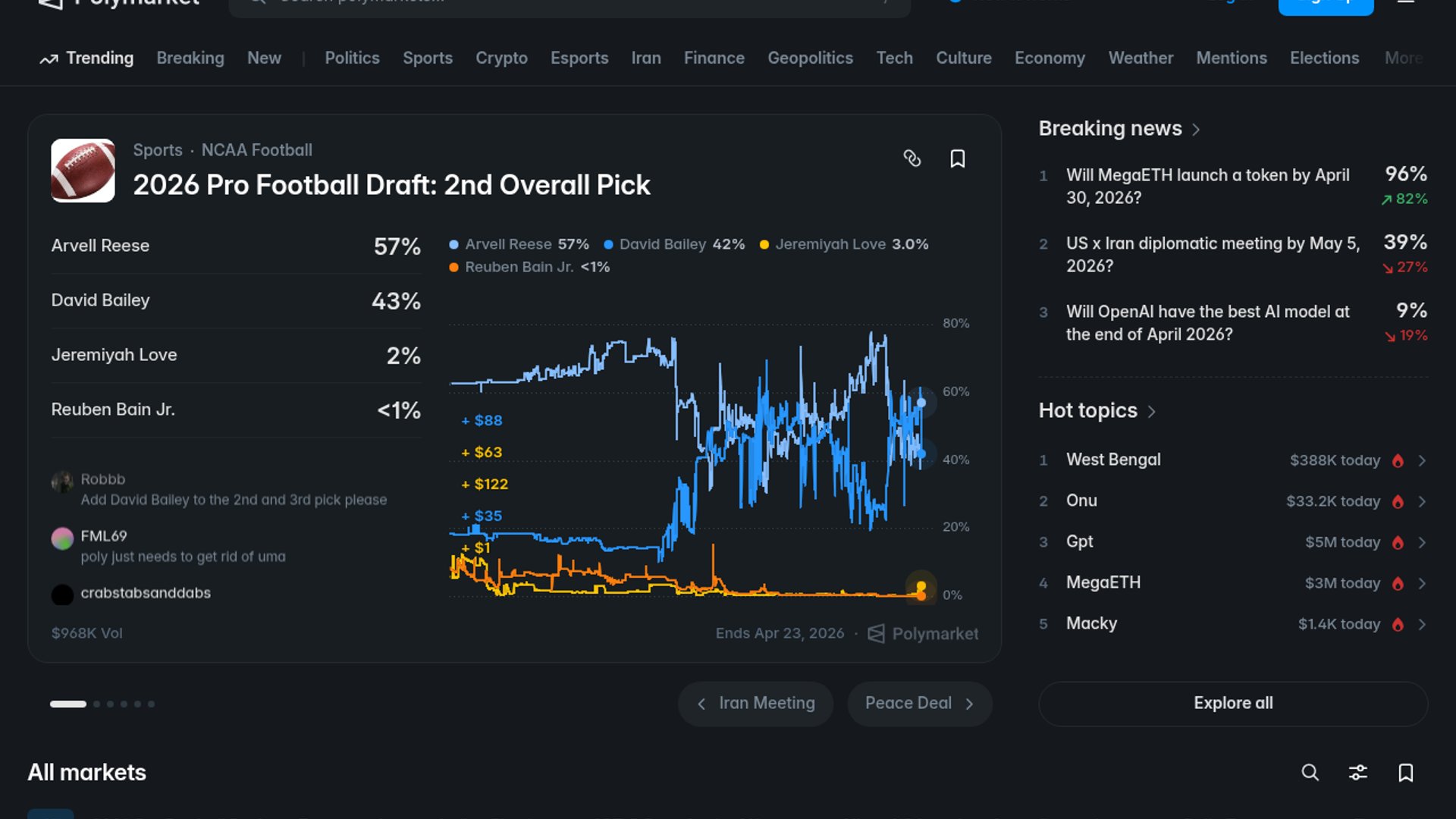Click the Trending arrow icon
This screenshot has height=819, width=1456.
click(x=49, y=59)
